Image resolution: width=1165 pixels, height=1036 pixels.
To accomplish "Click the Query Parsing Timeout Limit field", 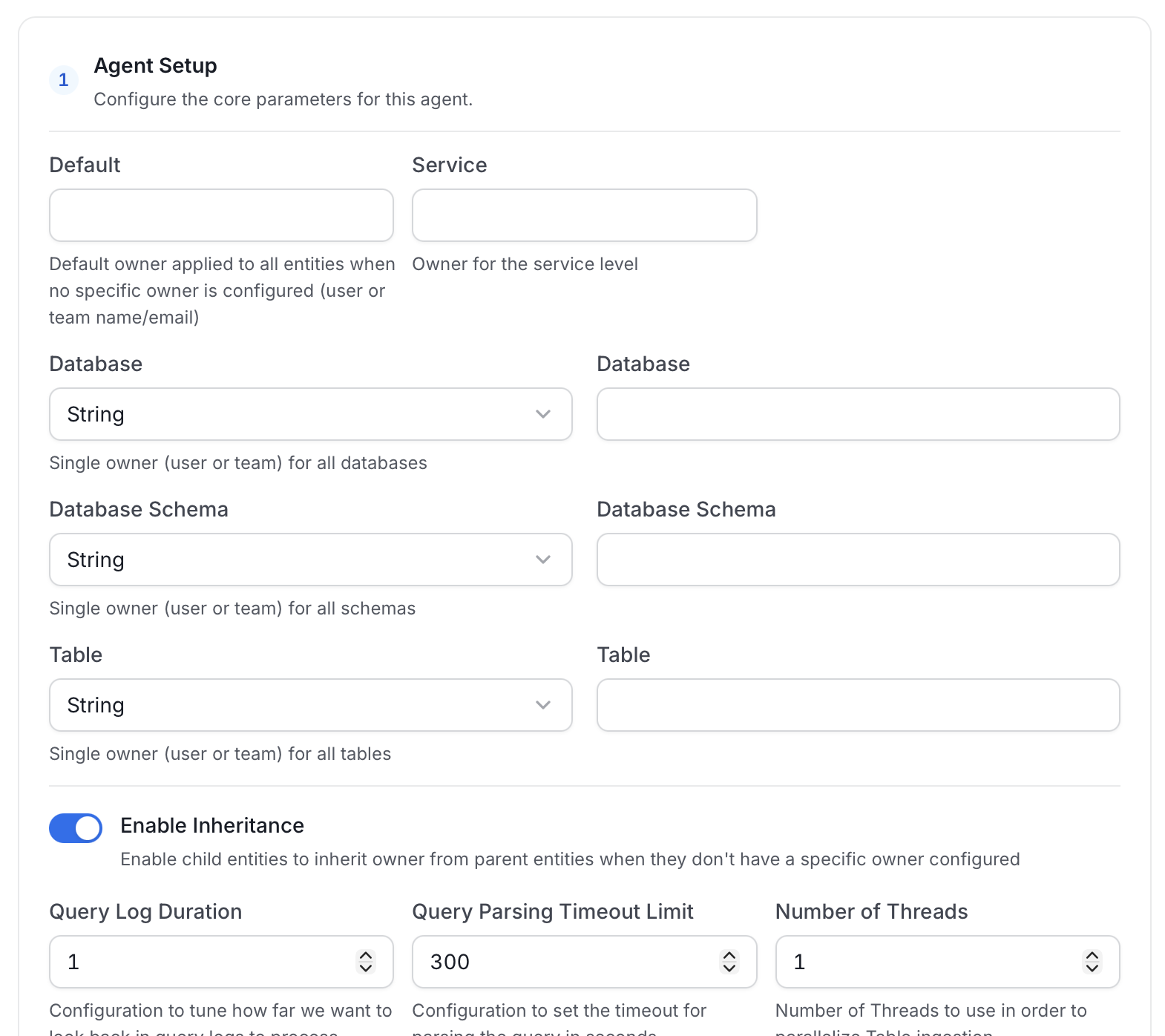I will click(x=585, y=962).
